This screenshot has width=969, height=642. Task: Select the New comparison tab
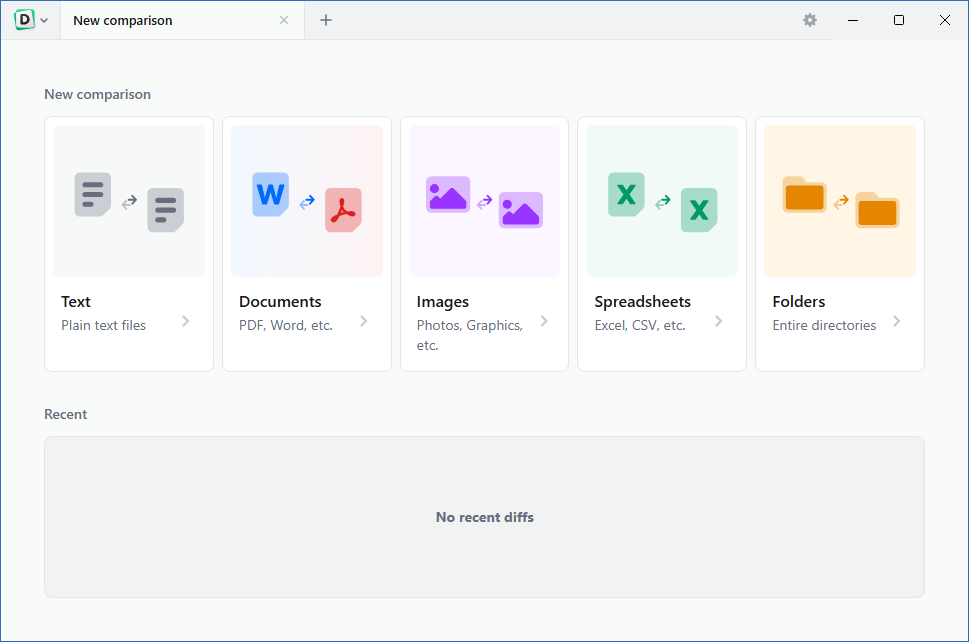[160, 20]
